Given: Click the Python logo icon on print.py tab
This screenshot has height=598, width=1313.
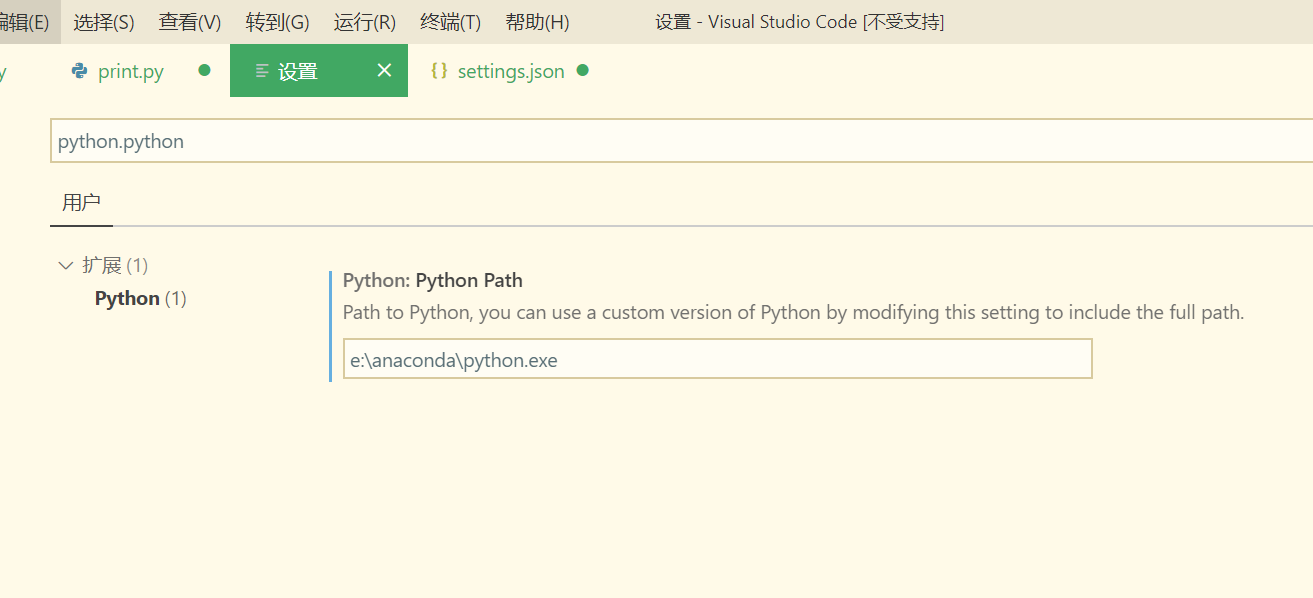Looking at the screenshot, I should point(79,70).
